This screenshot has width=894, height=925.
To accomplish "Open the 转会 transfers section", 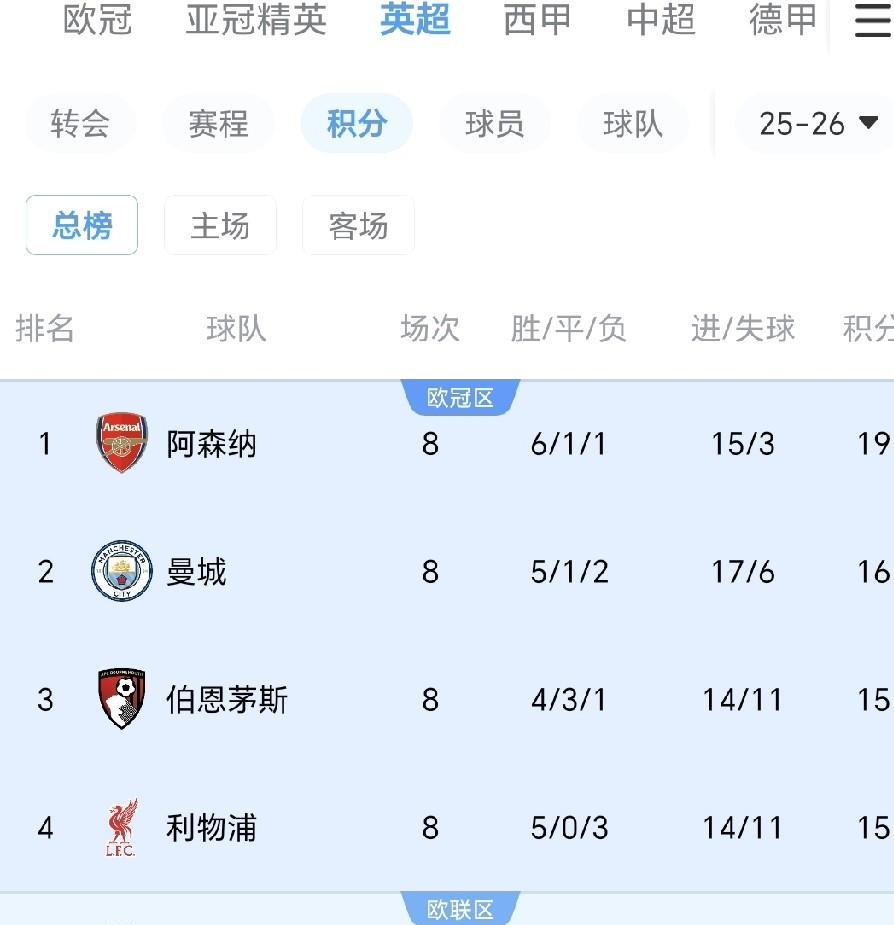I will (80, 124).
